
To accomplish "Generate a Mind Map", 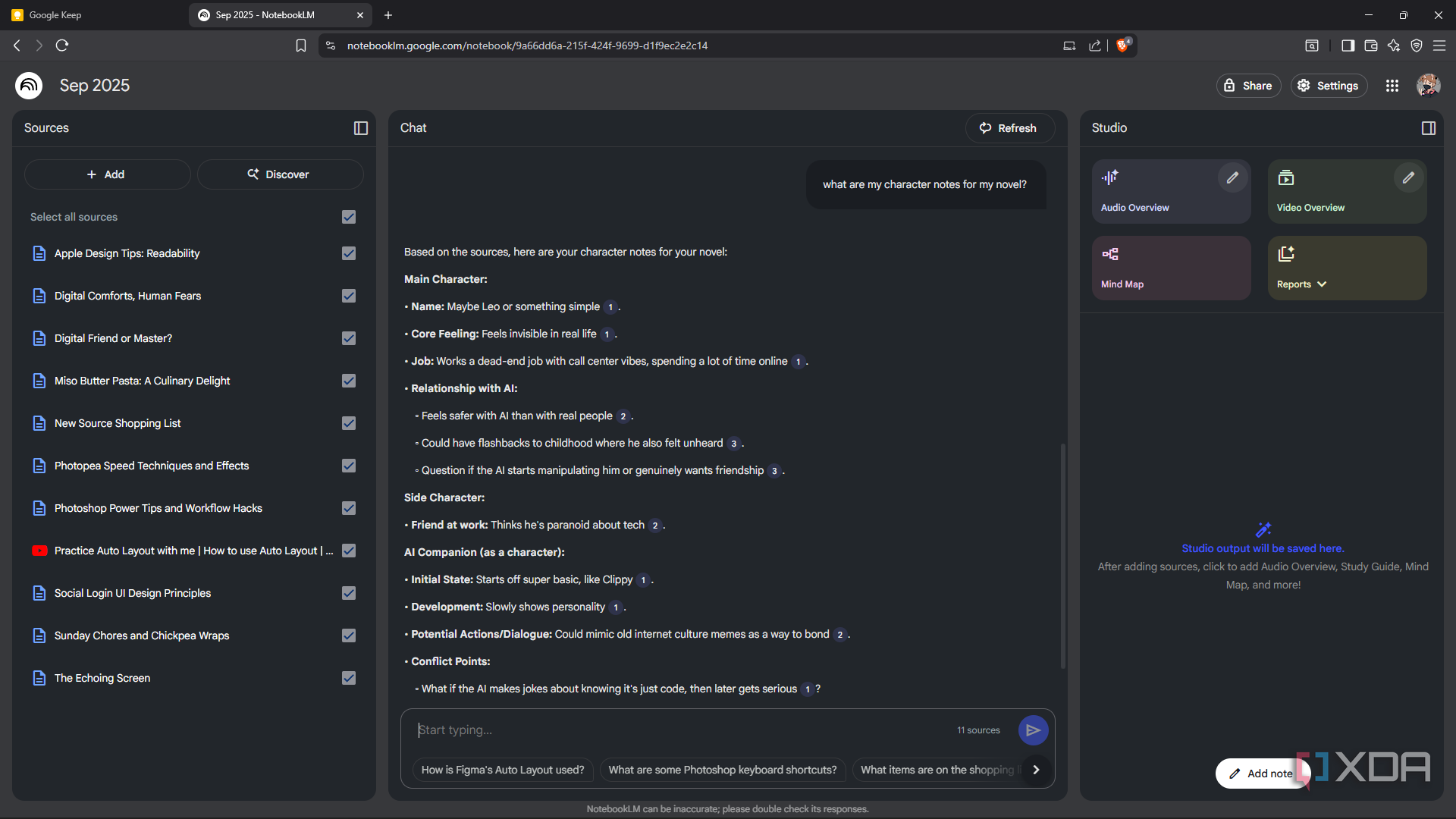I will [x=1171, y=268].
